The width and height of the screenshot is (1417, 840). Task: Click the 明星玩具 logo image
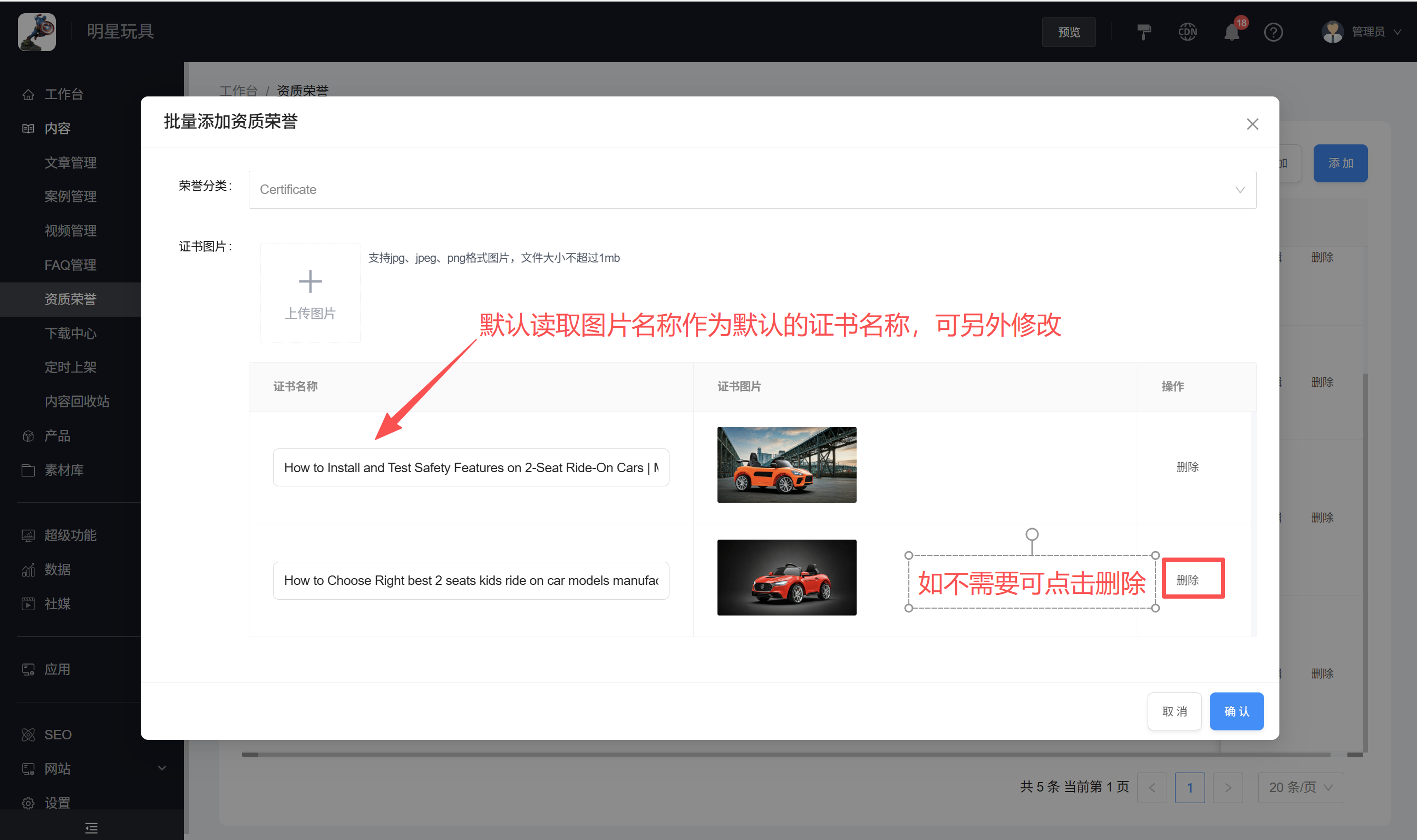(37, 32)
